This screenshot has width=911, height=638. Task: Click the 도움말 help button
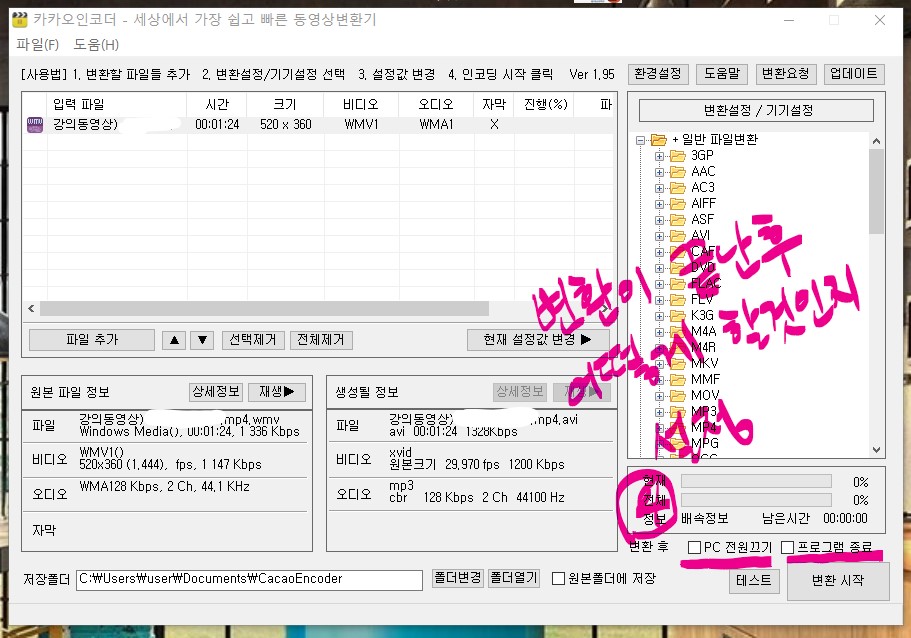(x=722, y=74)
